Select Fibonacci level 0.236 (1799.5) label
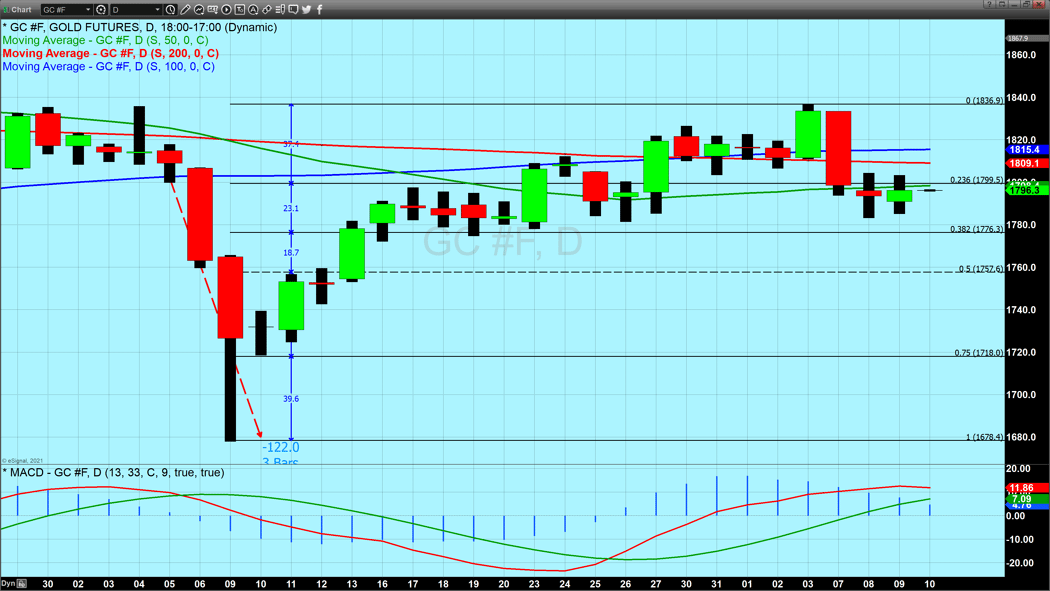The width and height of the screenshot is (1050, 591). click(x=977, y=180)
